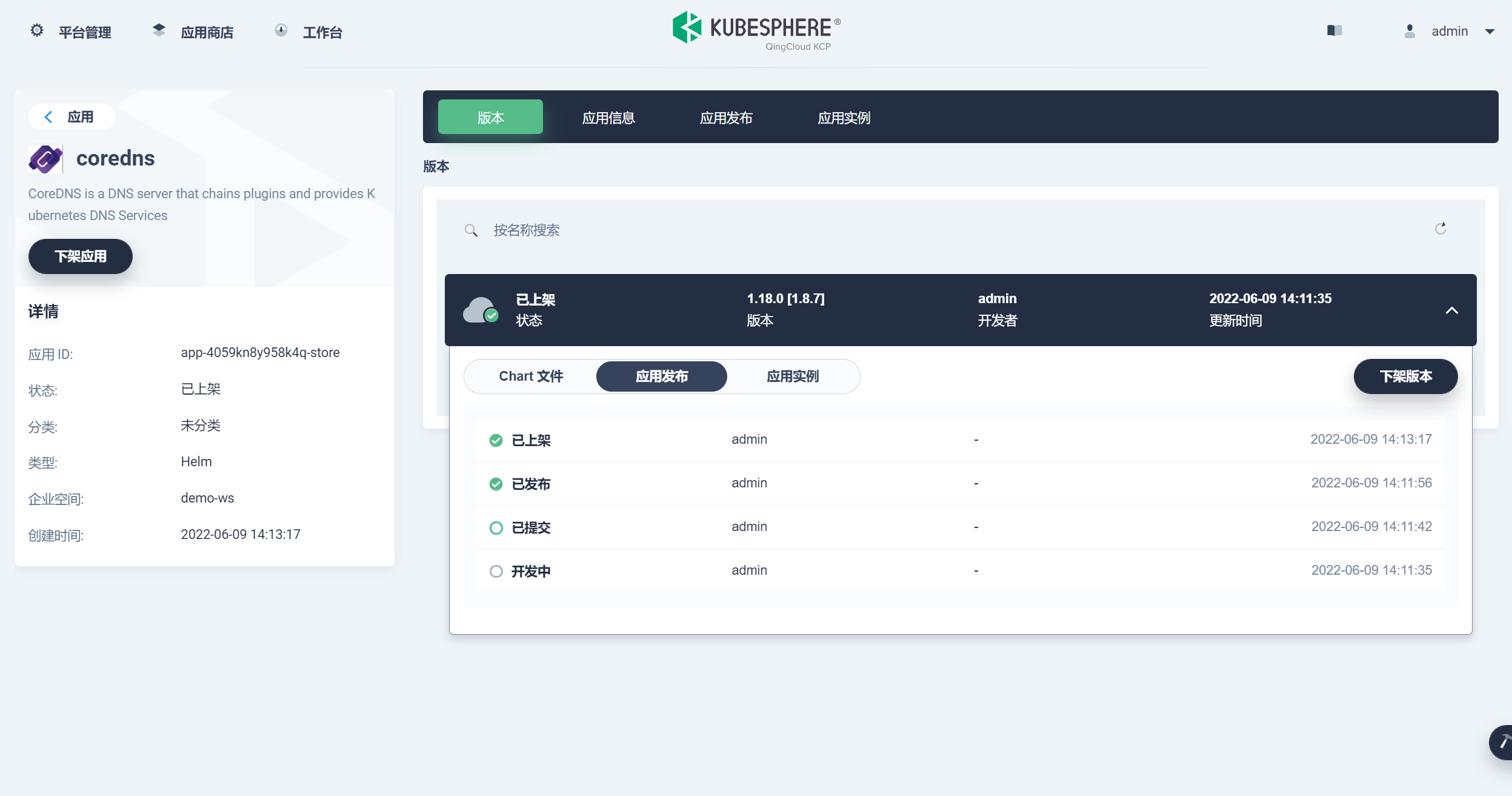The width and height of the screenshot is (1512, 796).
Task: Click the coredns app title
Action: tap(115, 158)
